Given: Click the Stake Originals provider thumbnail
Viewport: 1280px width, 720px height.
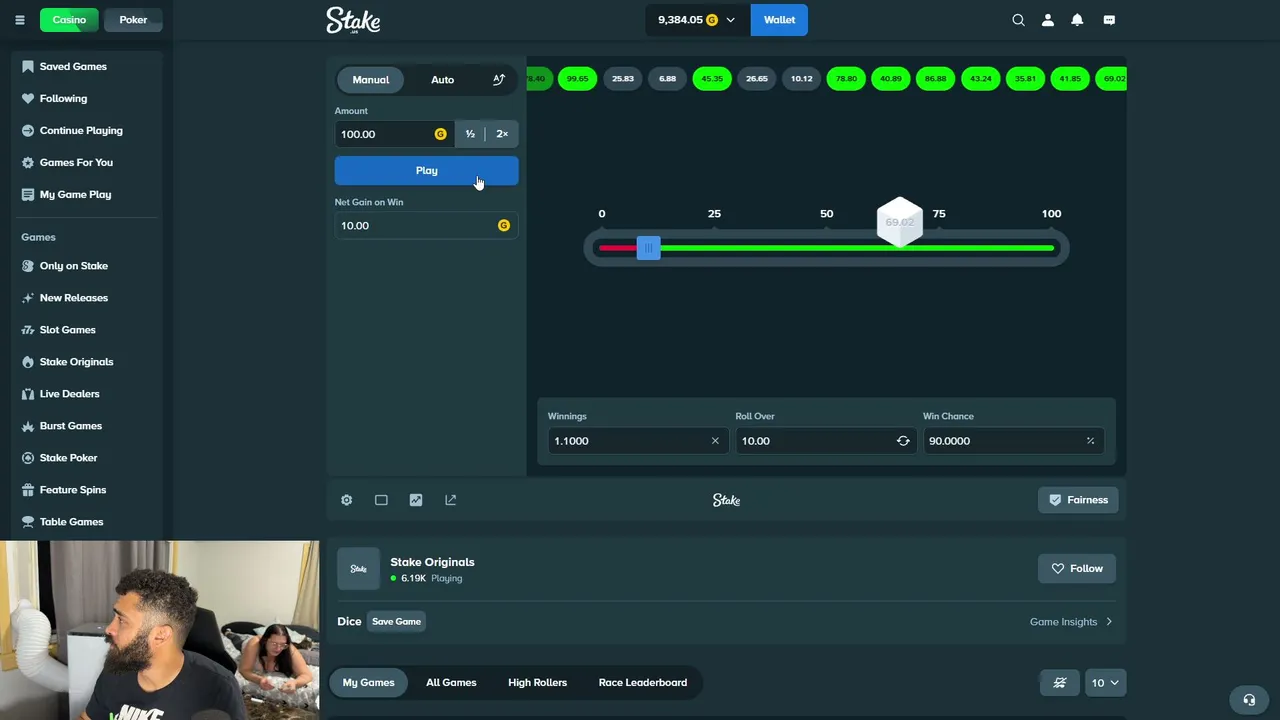Looking at the screenshot, I should (358, 569).
